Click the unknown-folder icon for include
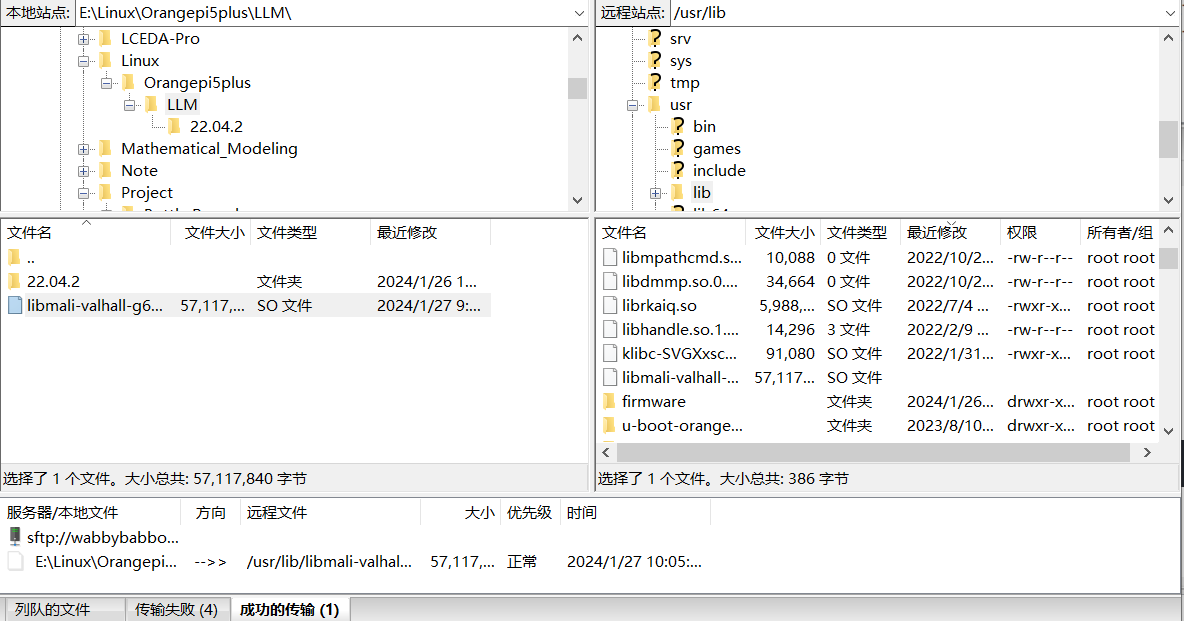 tap(678, 169)
